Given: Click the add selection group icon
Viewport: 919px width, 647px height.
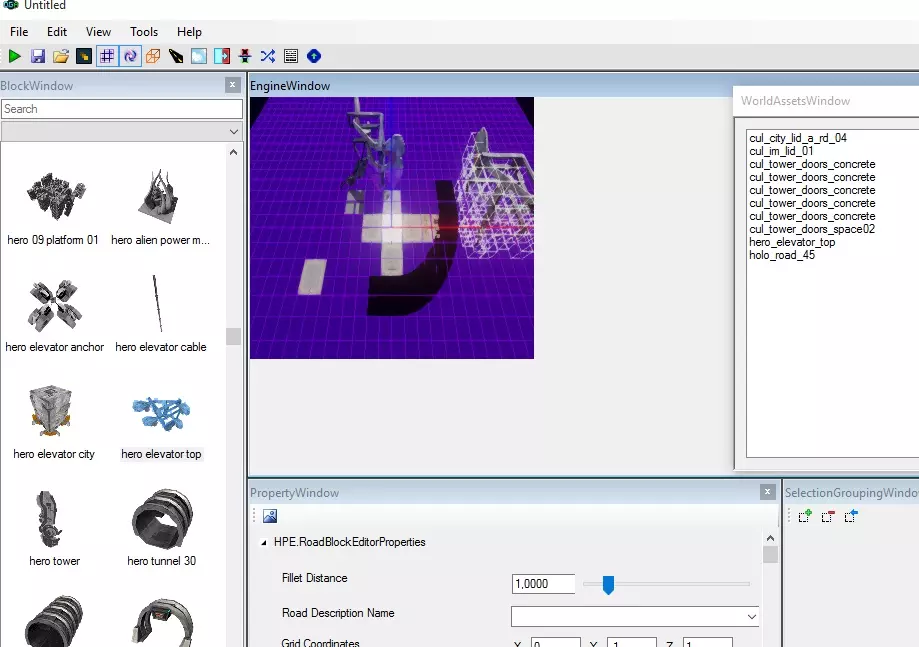Looking at the screenshot, I should coord(805,516).
